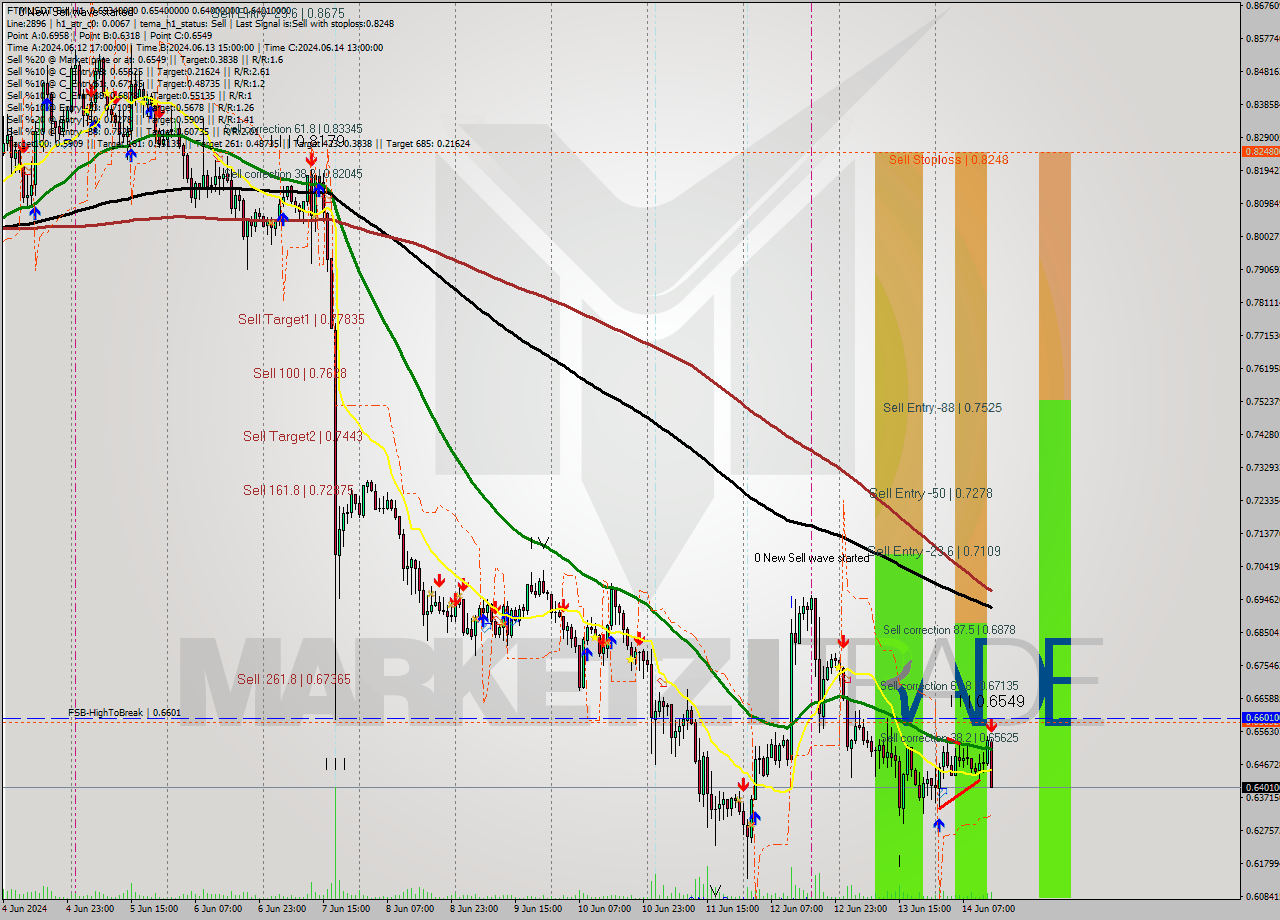Click the 'Sell Entry -23.6 | 0.8675' label at top
This screenshot has height=920, width=1280.
click(276, 12)
